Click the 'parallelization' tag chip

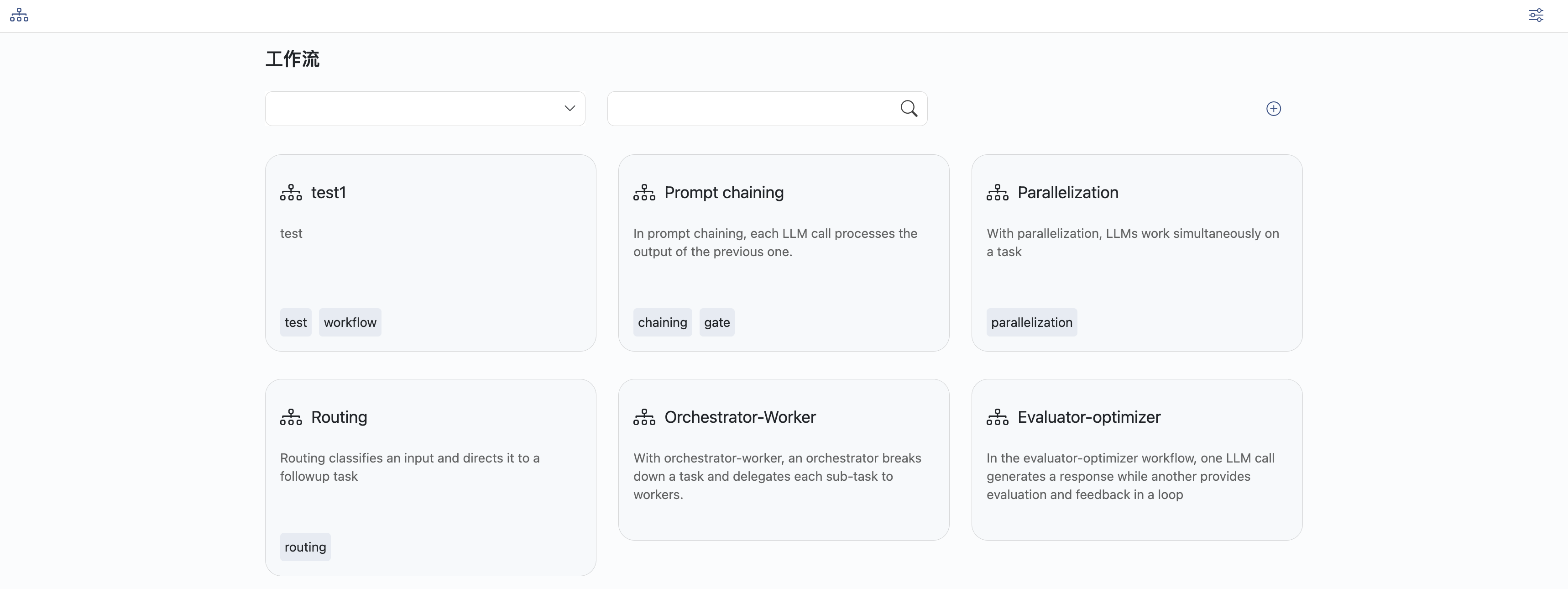click(x=1031, y=322)
